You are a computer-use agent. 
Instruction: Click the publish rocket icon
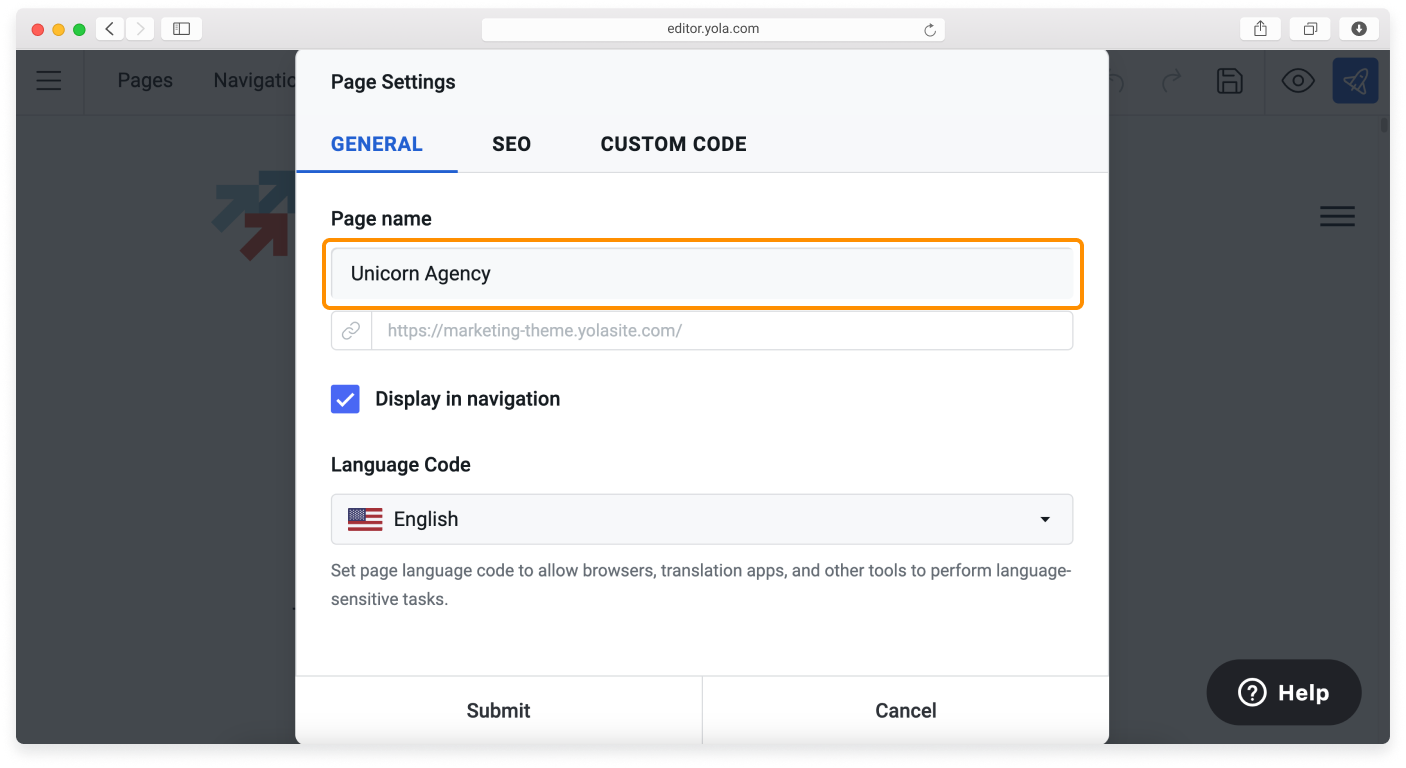(x=1355, y=81)
